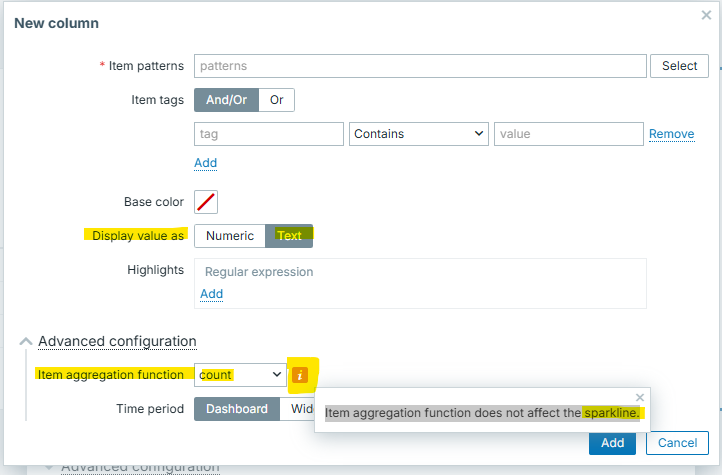The image size is (722, 475).
Task: Add another item tag row
Action: point(205,163)
